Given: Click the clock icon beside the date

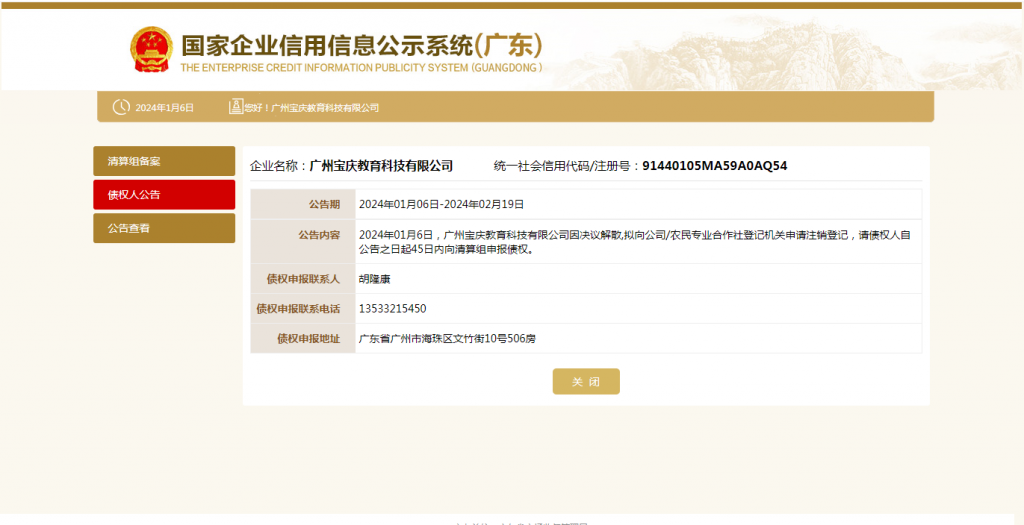Looking at the screenshot, I should (121, 107).
